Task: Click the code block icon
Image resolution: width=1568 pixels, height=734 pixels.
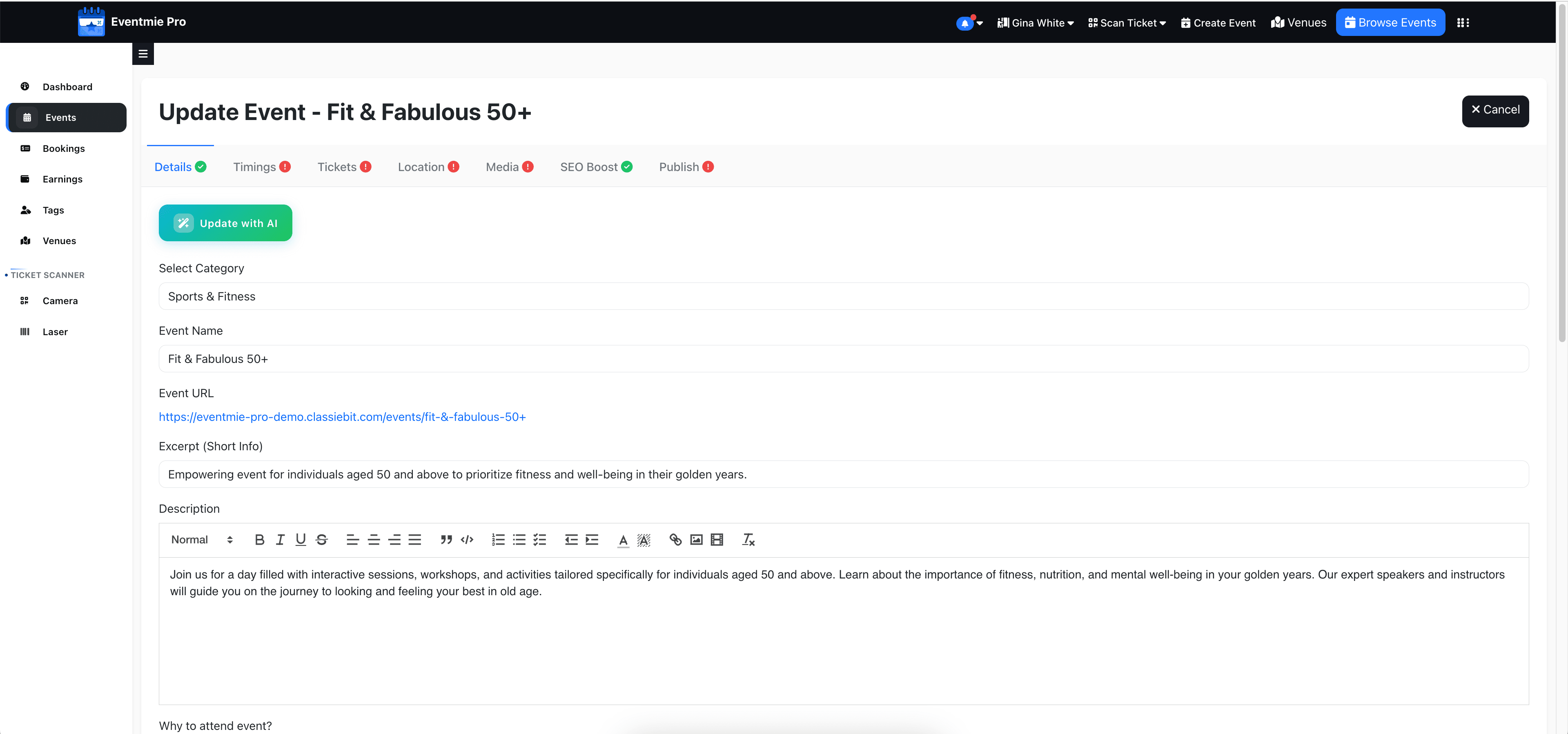Action: click(x=467, y=540)
